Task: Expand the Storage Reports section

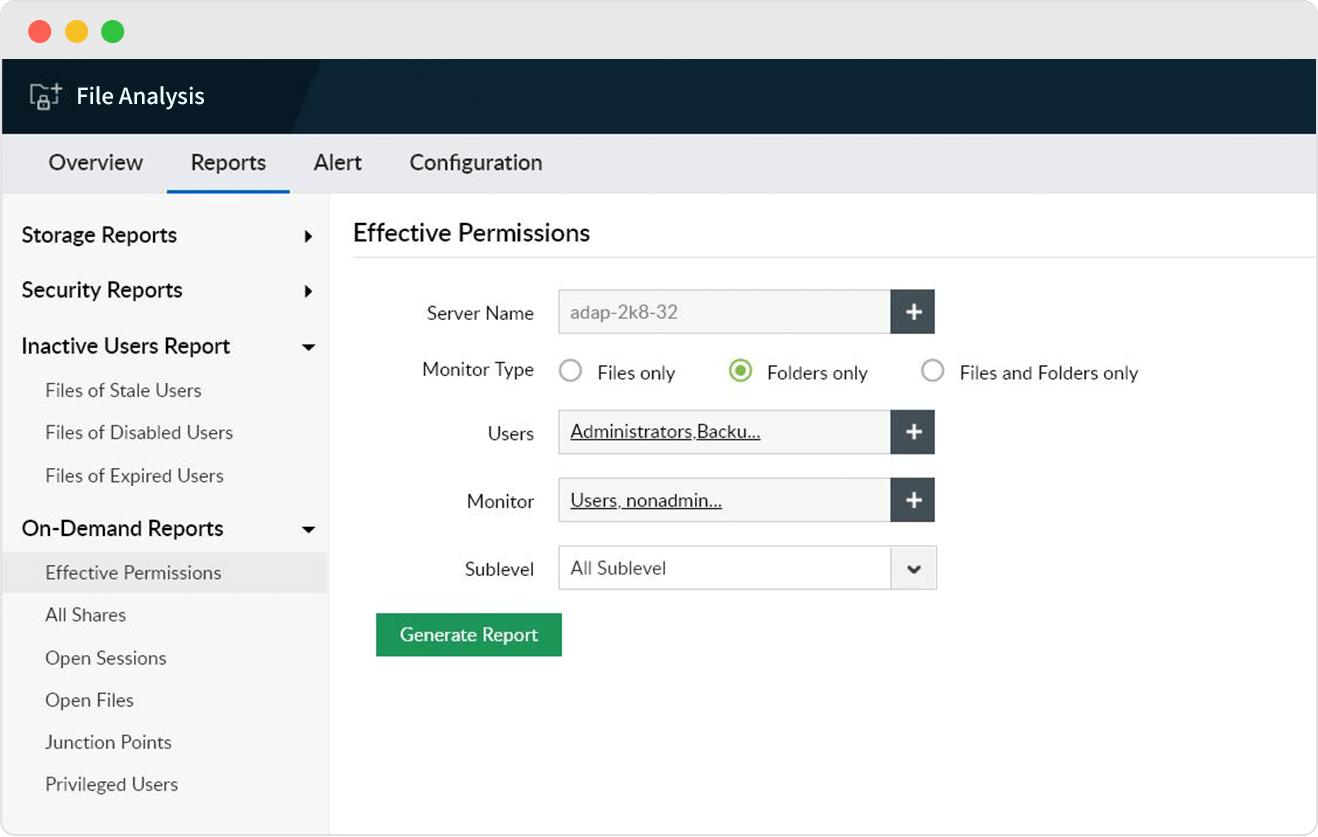Action: coord(308,237)
